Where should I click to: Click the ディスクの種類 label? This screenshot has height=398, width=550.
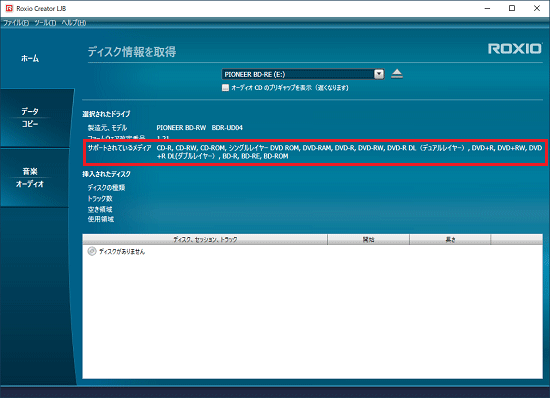pos(106,188)
